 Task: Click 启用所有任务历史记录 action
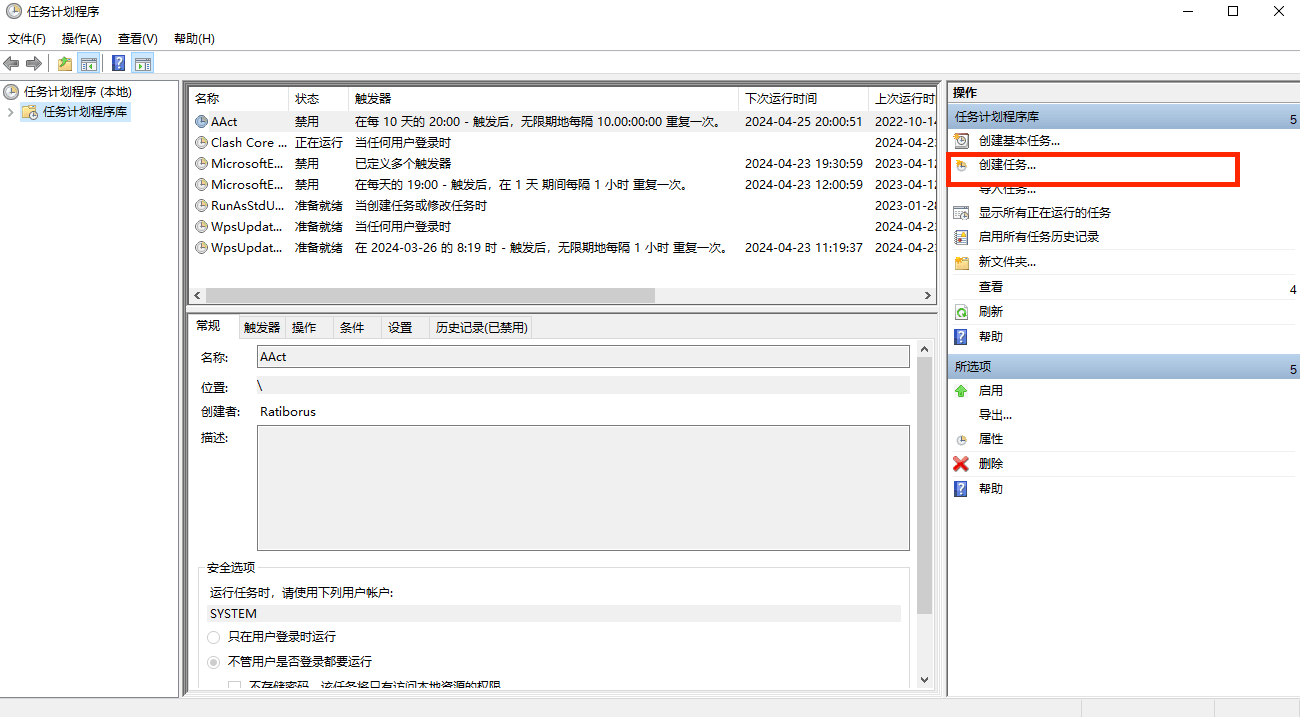pyautogui.click(x=1038, y=237)
